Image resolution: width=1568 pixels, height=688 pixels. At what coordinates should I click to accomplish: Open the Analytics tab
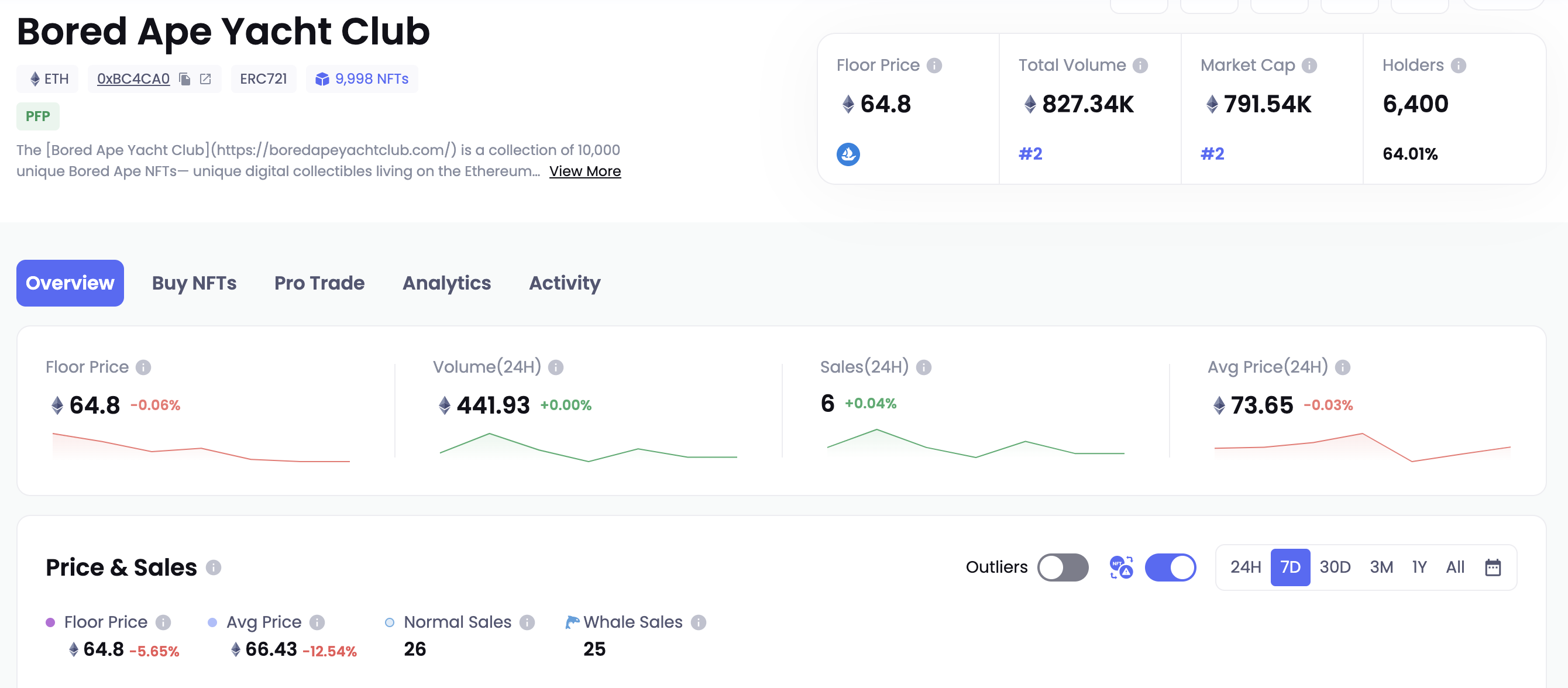(446, 283)
